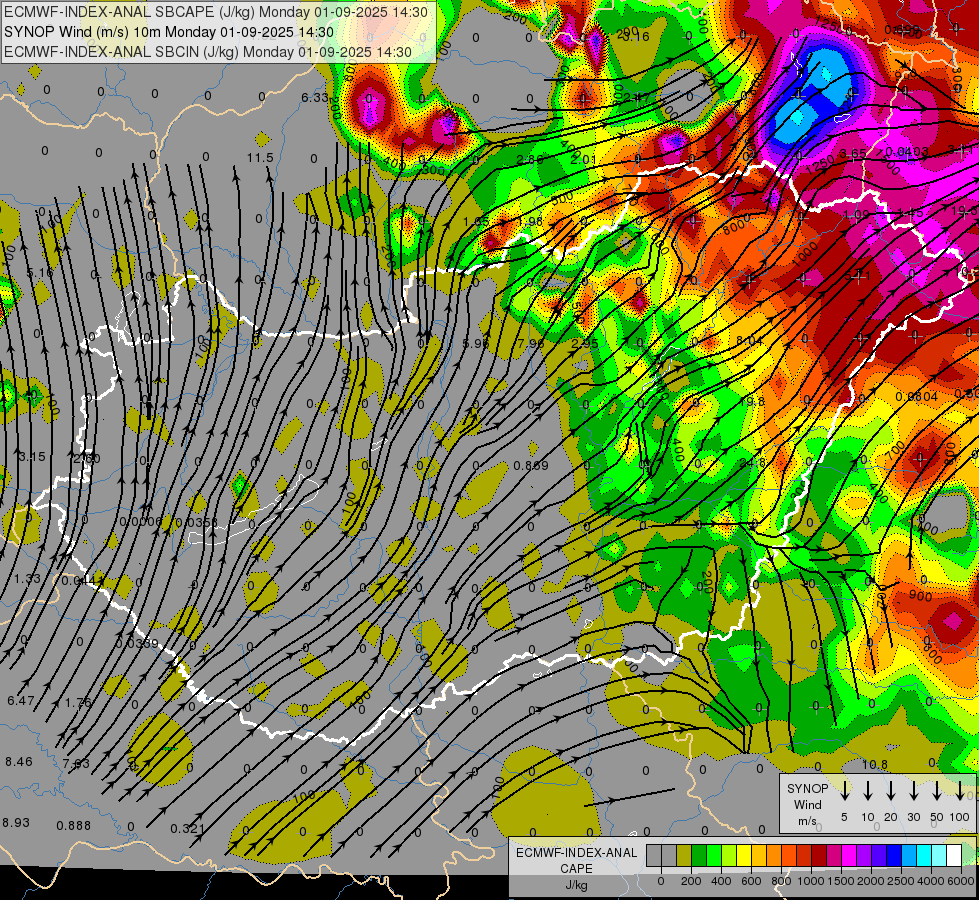Click the map value '7.96'
The image size is (979, 900).
531,344
